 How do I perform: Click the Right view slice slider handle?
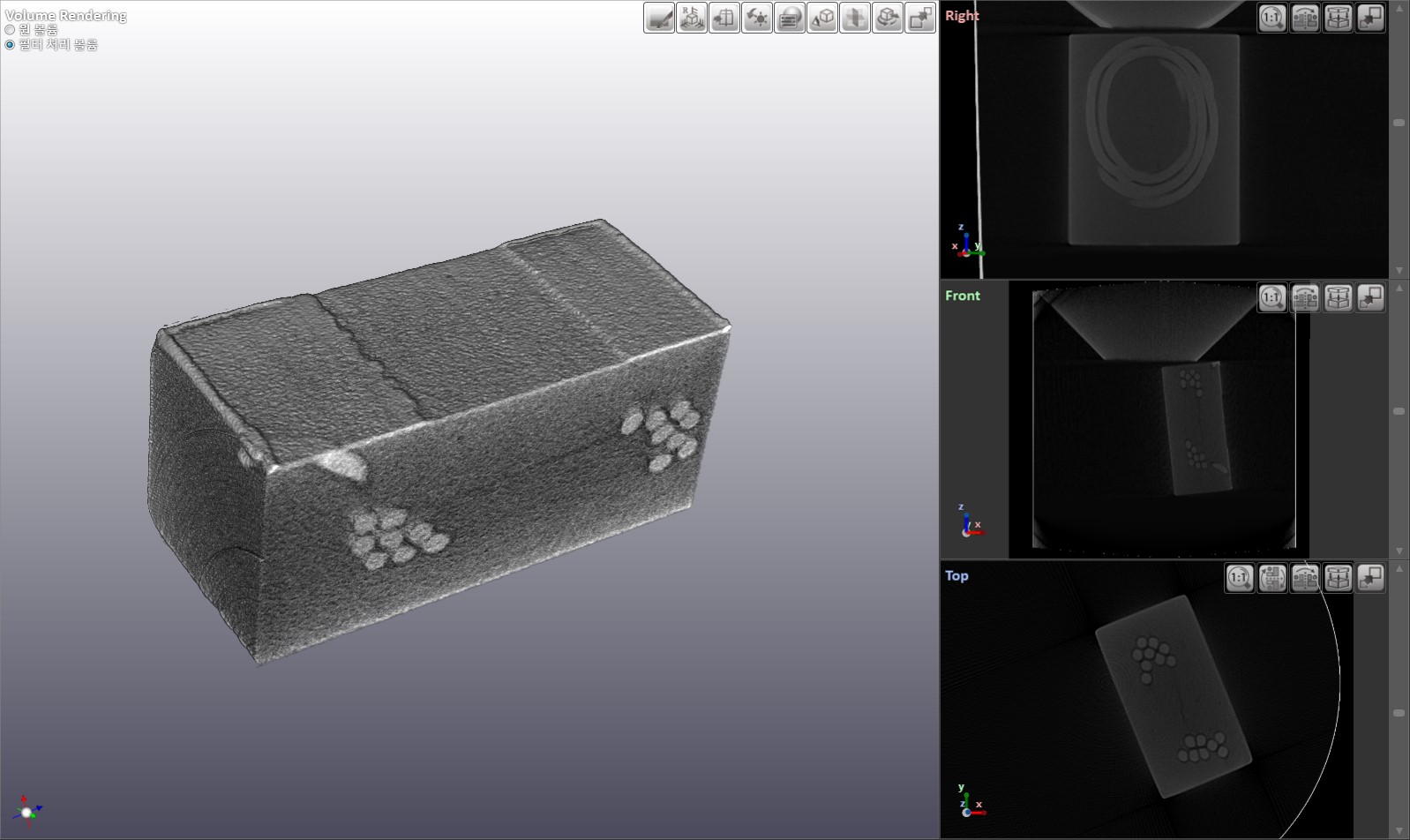pos(1399,123)
